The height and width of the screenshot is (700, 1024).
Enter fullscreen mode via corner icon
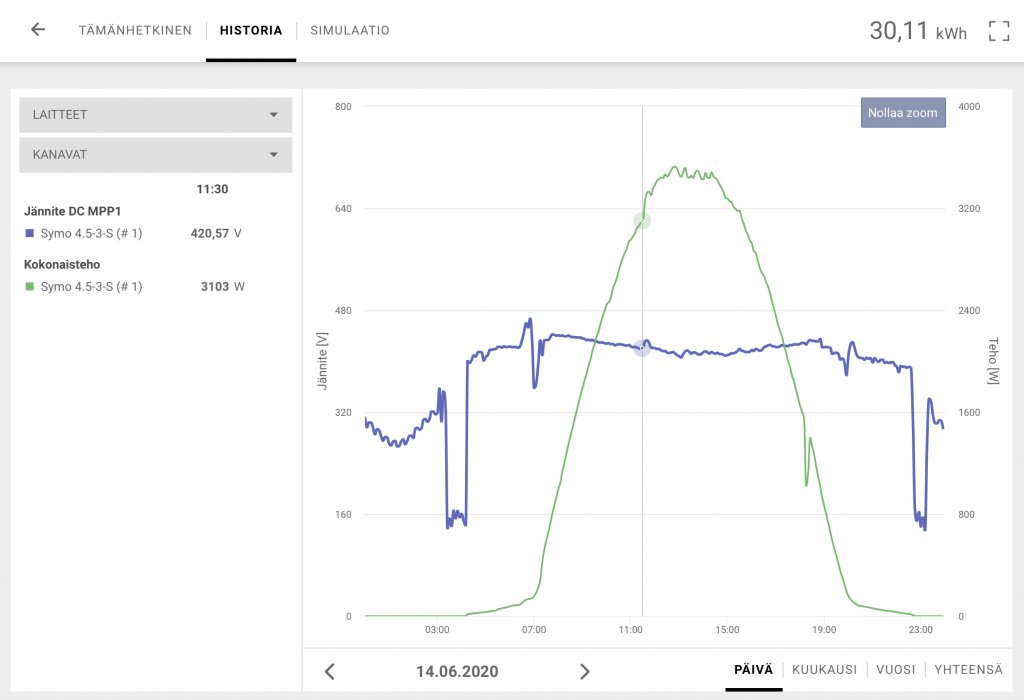[x=998, y=31]
